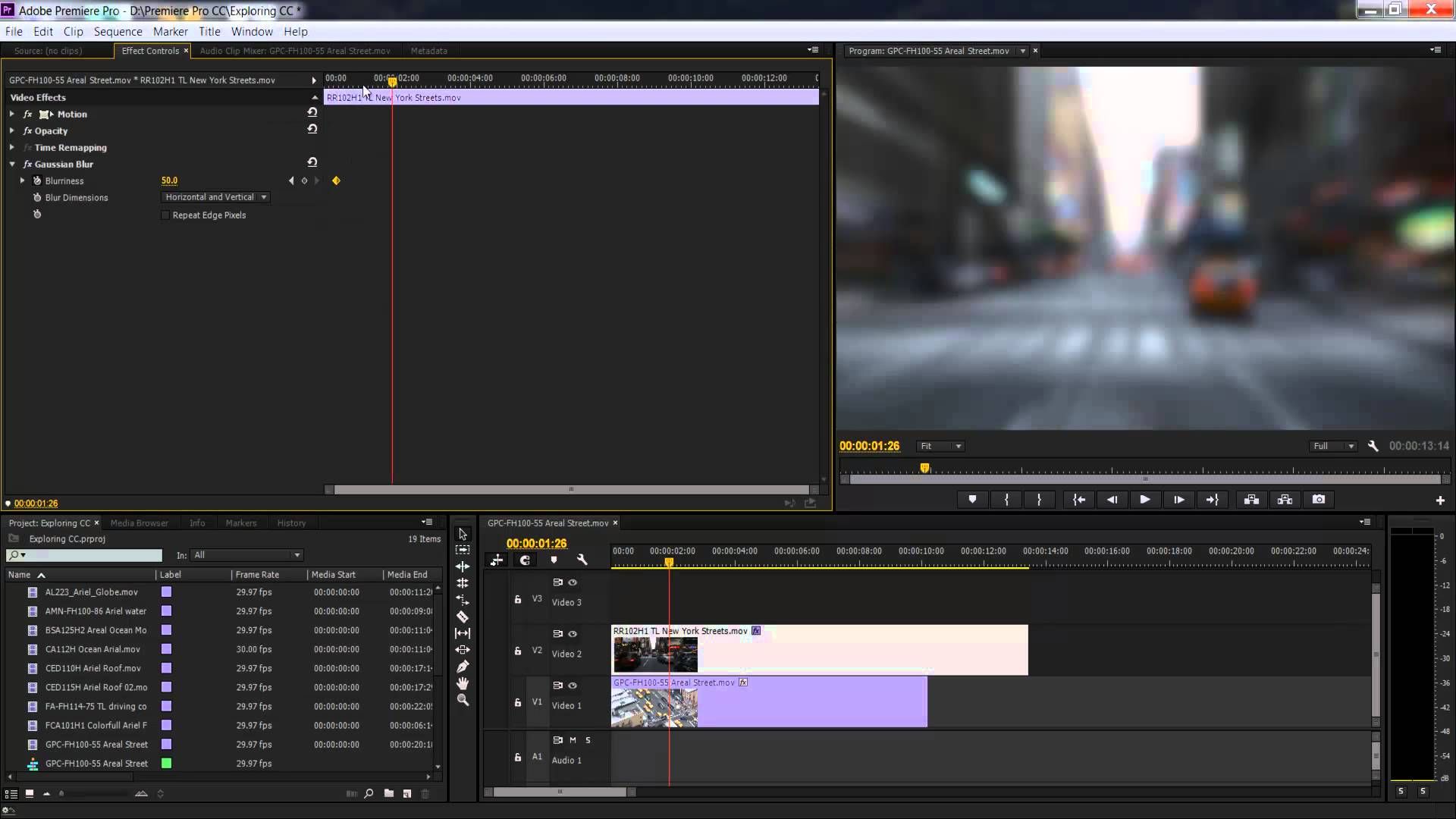1456x819 pixels.
Task: Toggle Blurriness animation stopwatch
Action: pyautogui.click(x=37, y=180)
